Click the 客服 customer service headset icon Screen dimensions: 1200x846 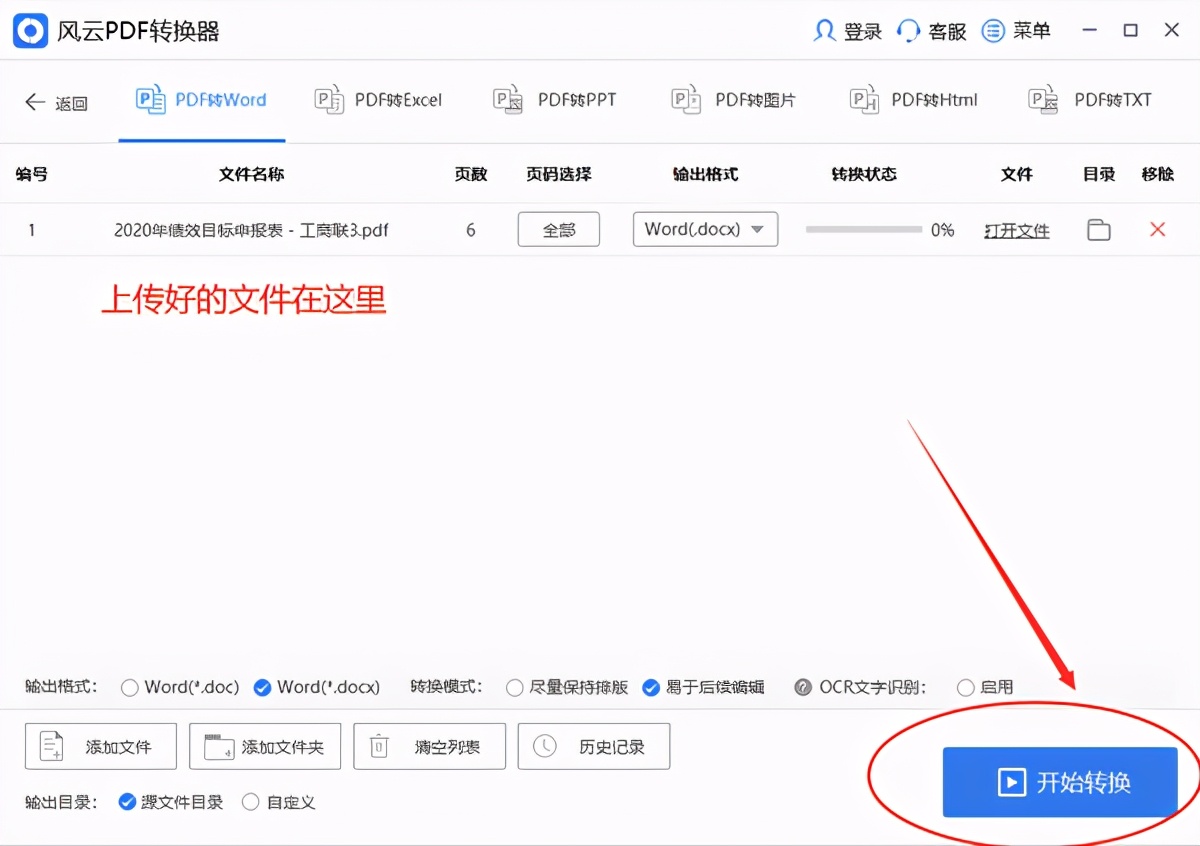[x=908, y=31]
